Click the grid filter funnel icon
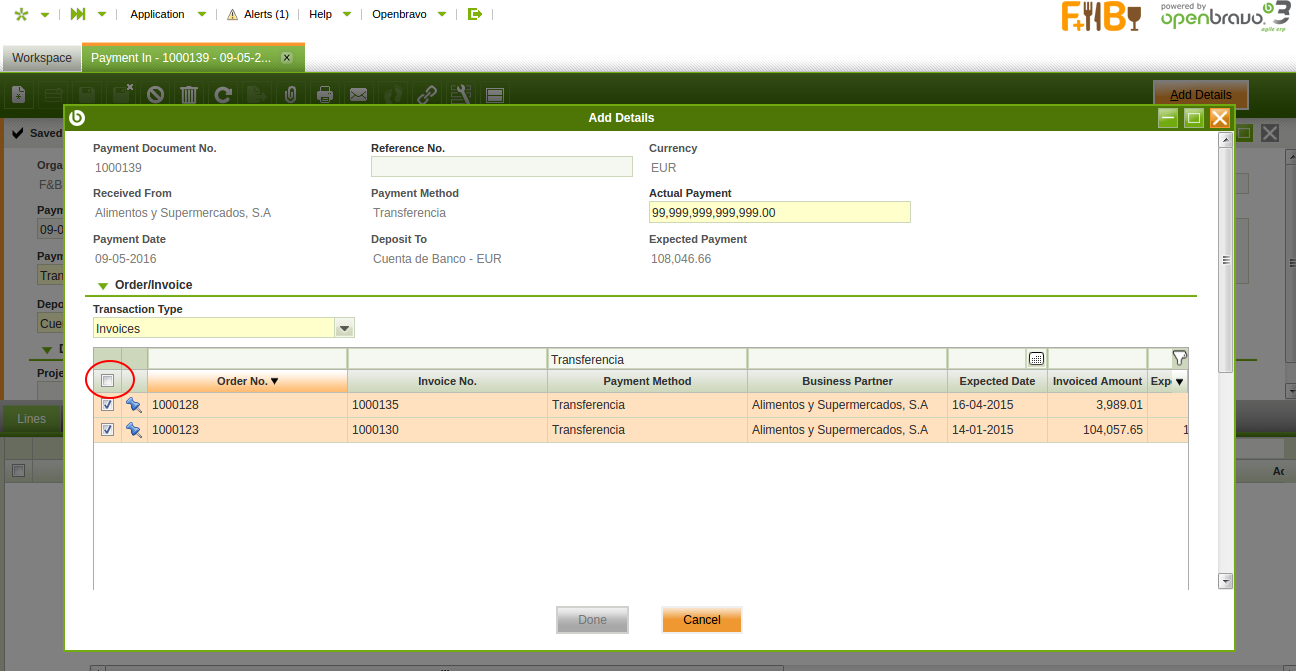The width and height of the screenshot is (1296, 671). tap(1179, 358)
